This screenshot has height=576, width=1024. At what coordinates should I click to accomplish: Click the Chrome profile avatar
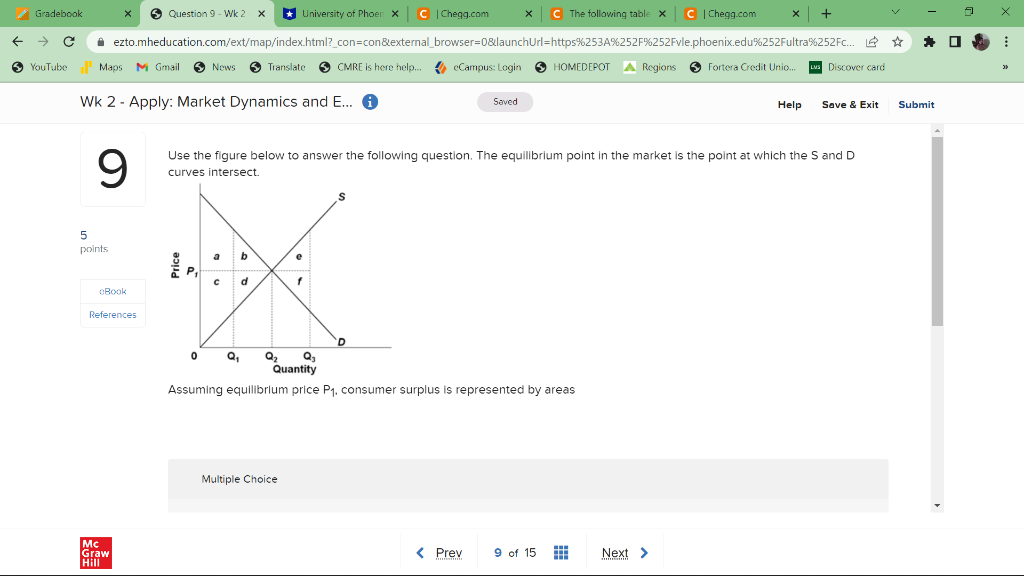click(x=981, y=44)
